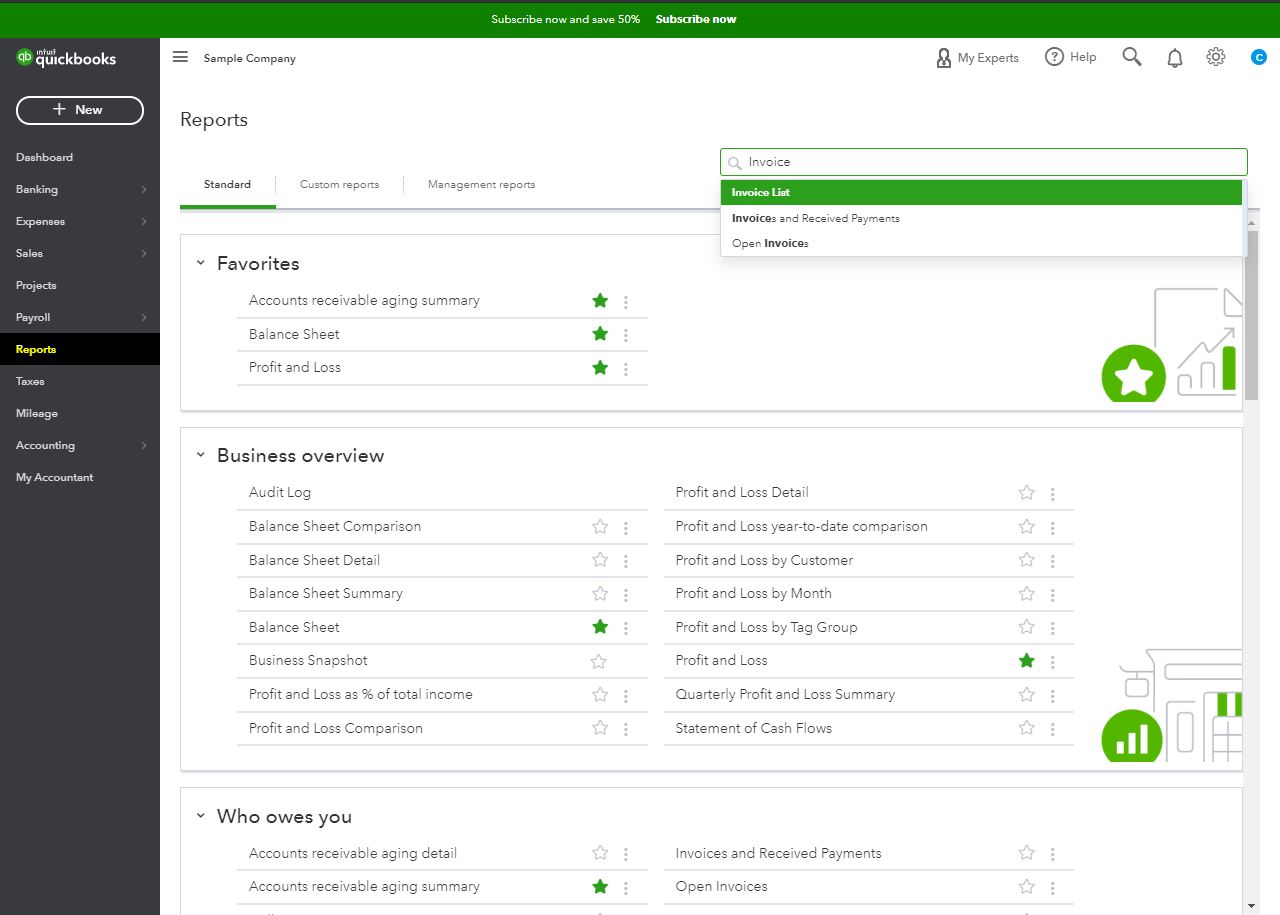1280x915 pixels.
Task: Open notifications bell
Action: point(1175,58)
